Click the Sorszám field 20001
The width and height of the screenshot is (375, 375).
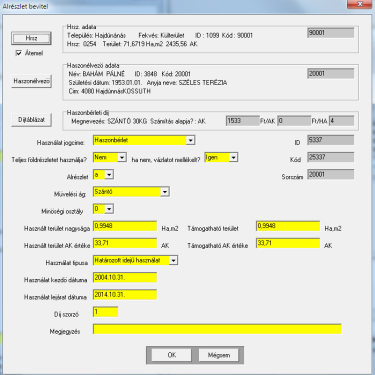click(331, 174)
